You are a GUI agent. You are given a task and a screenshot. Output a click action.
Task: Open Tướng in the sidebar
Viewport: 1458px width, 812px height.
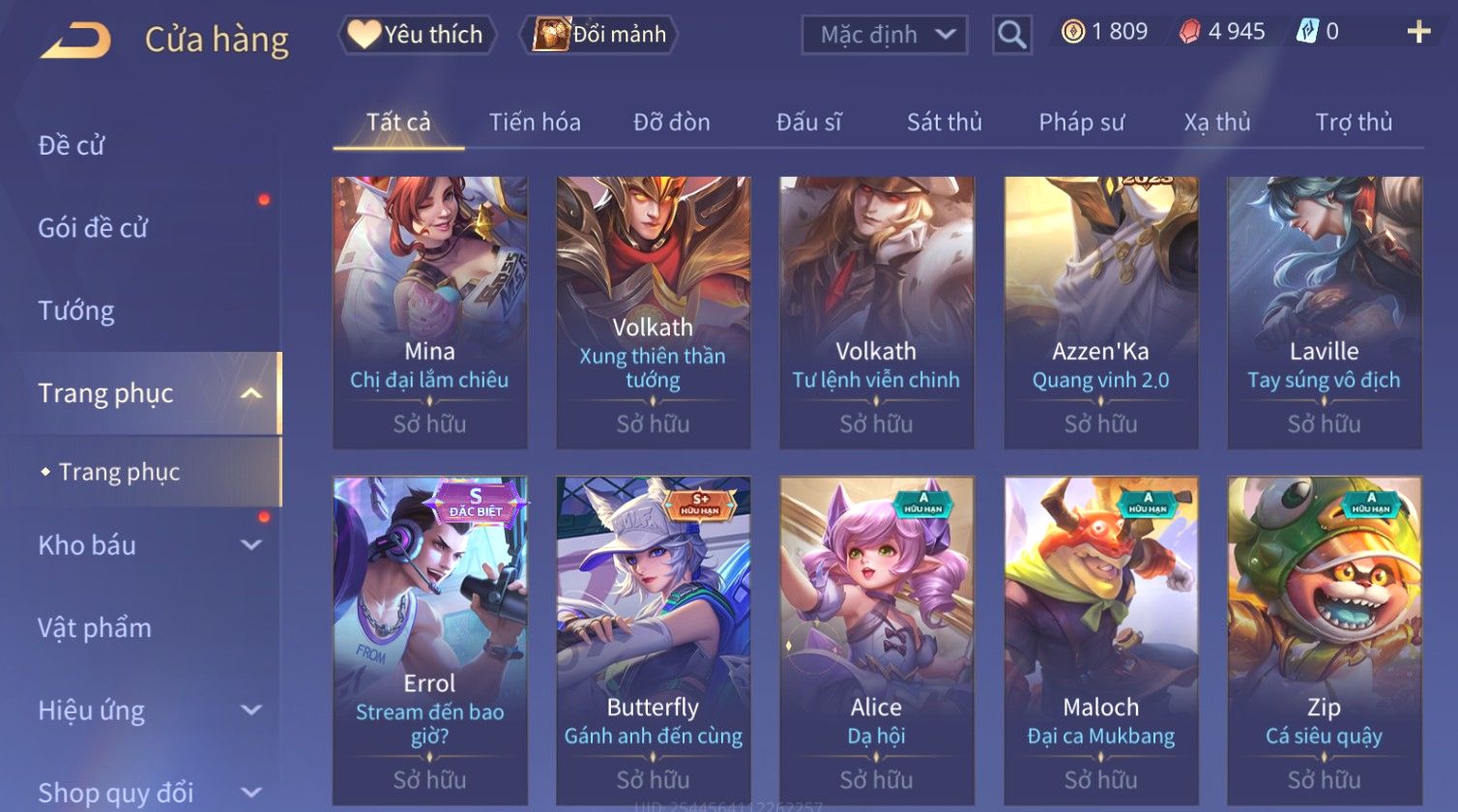click(76, 311)
